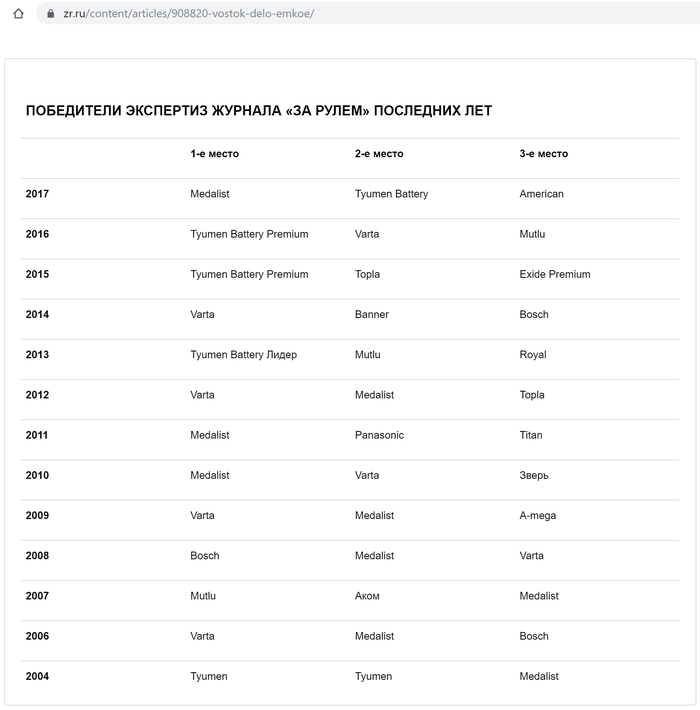The height and width of the screenshot is (710, 700).
Task: Select the 2017 year row label
Action: pyautogui.click(x=37, y=194)
